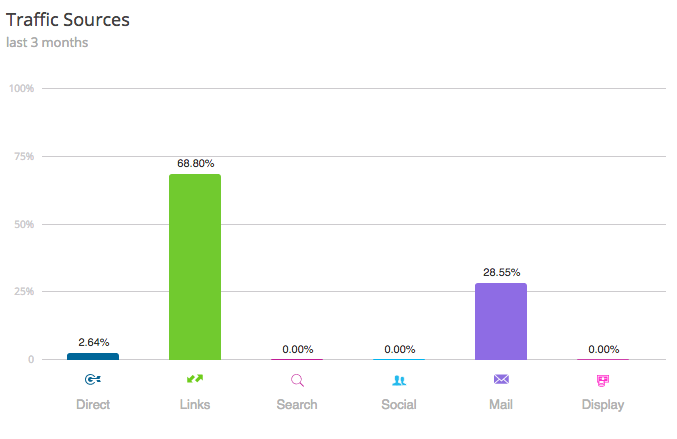
Task: Click the Social people icon
Action: tap(399, 380)
